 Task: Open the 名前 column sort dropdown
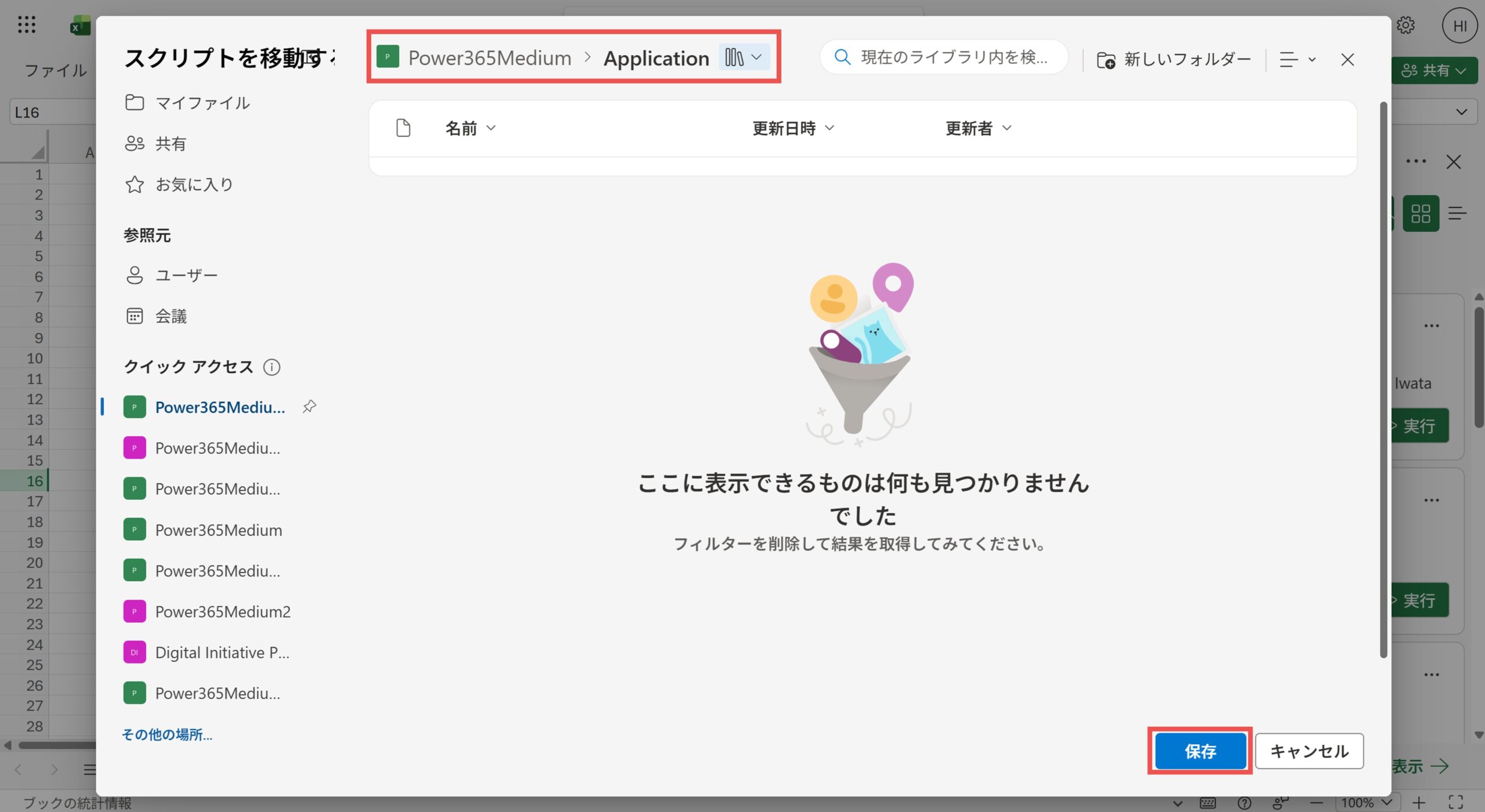[x=490, y=128]
